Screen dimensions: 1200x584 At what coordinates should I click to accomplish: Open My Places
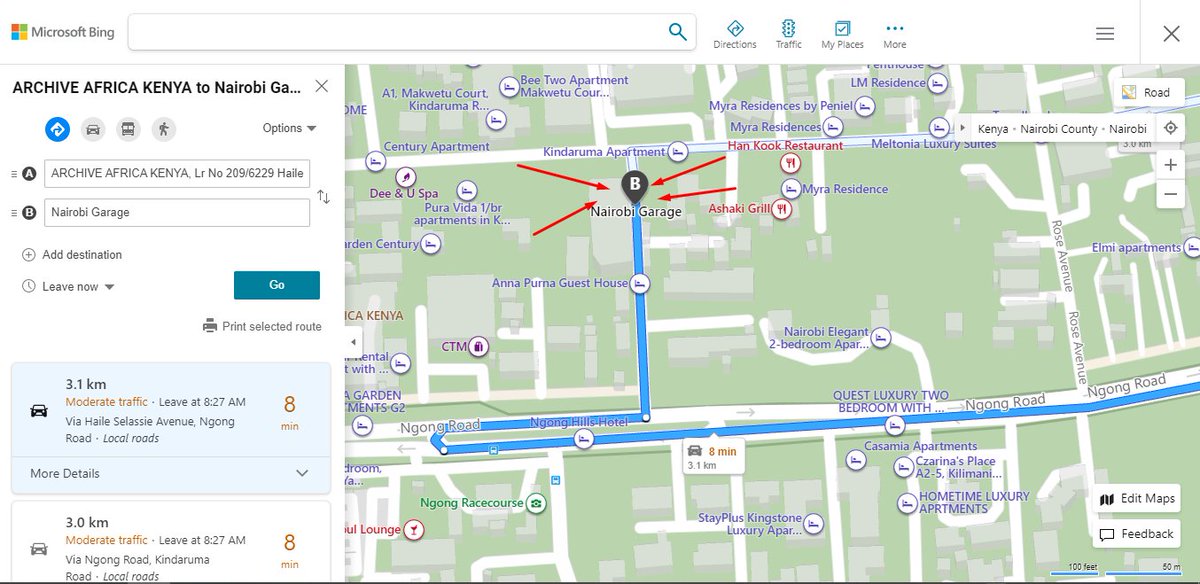click(x=843, y=34)
